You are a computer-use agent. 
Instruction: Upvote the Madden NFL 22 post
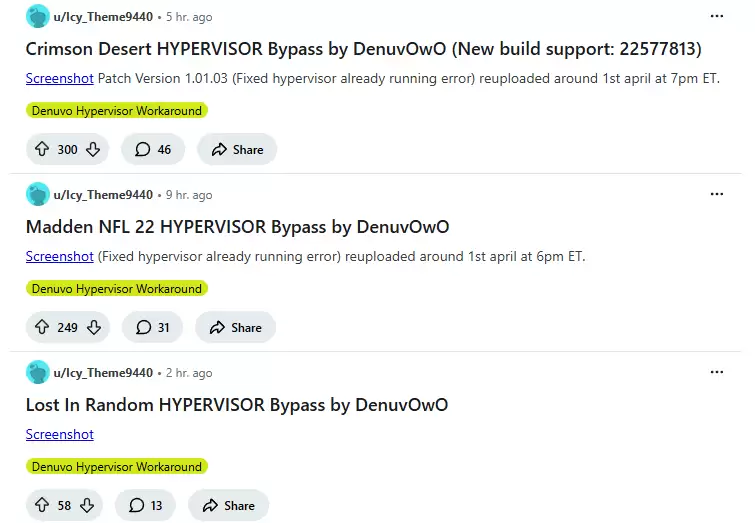42,327
